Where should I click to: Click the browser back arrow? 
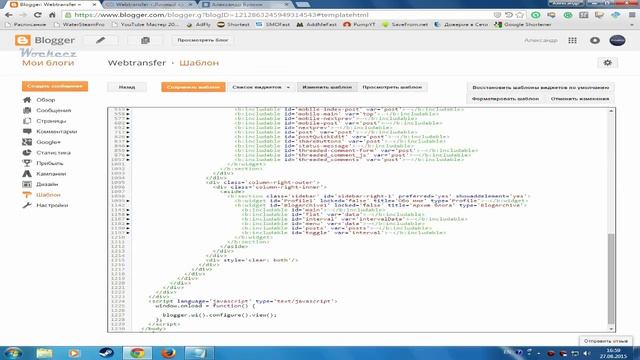tap(9, 15)
